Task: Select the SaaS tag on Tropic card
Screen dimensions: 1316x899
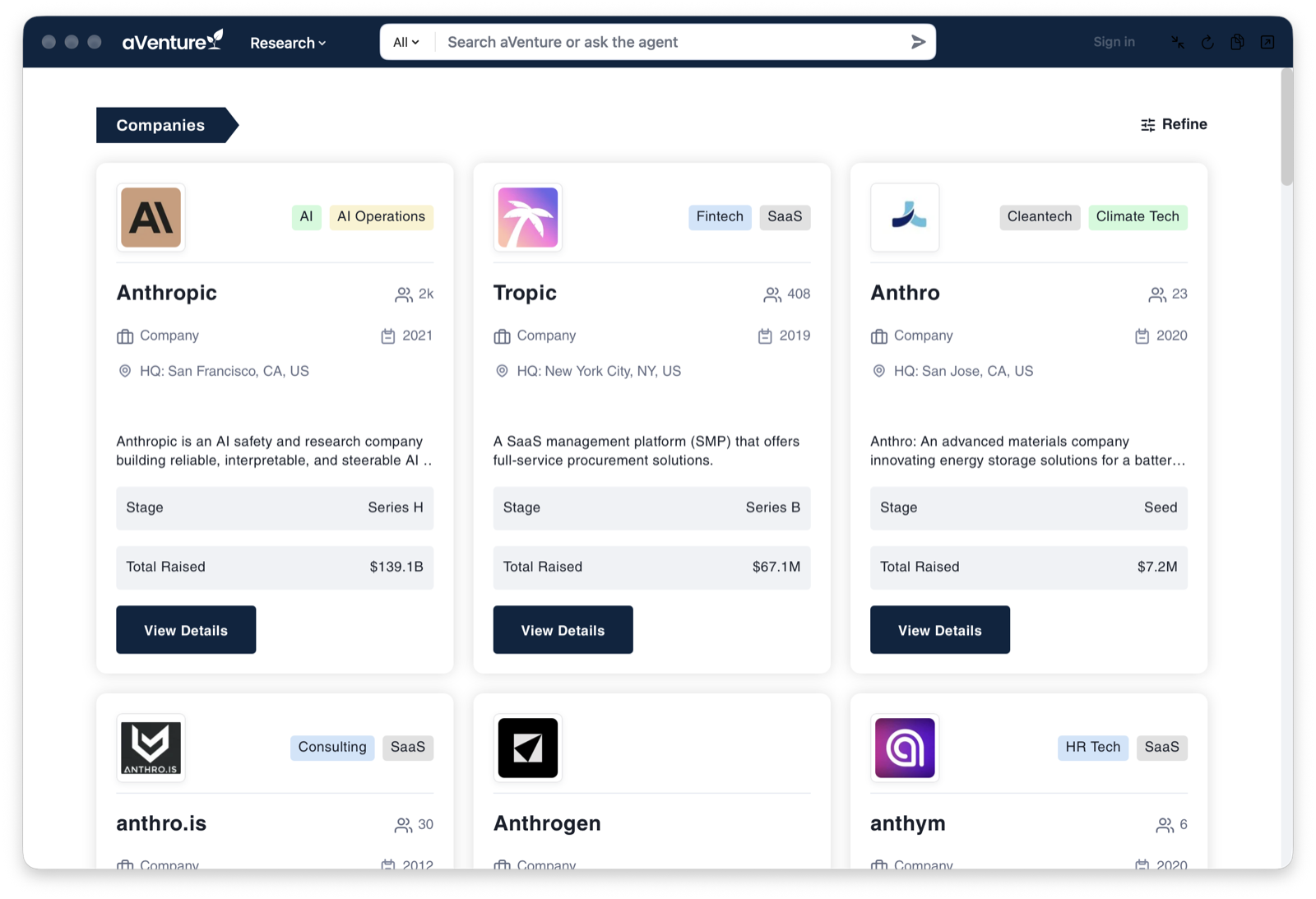Action: [785, 216]
